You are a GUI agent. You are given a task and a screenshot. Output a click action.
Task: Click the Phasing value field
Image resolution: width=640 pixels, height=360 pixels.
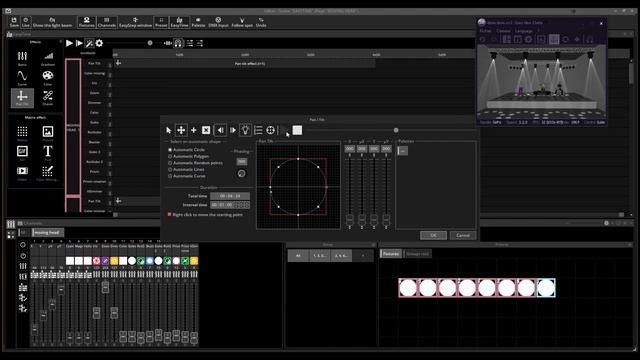pos(242,162)
